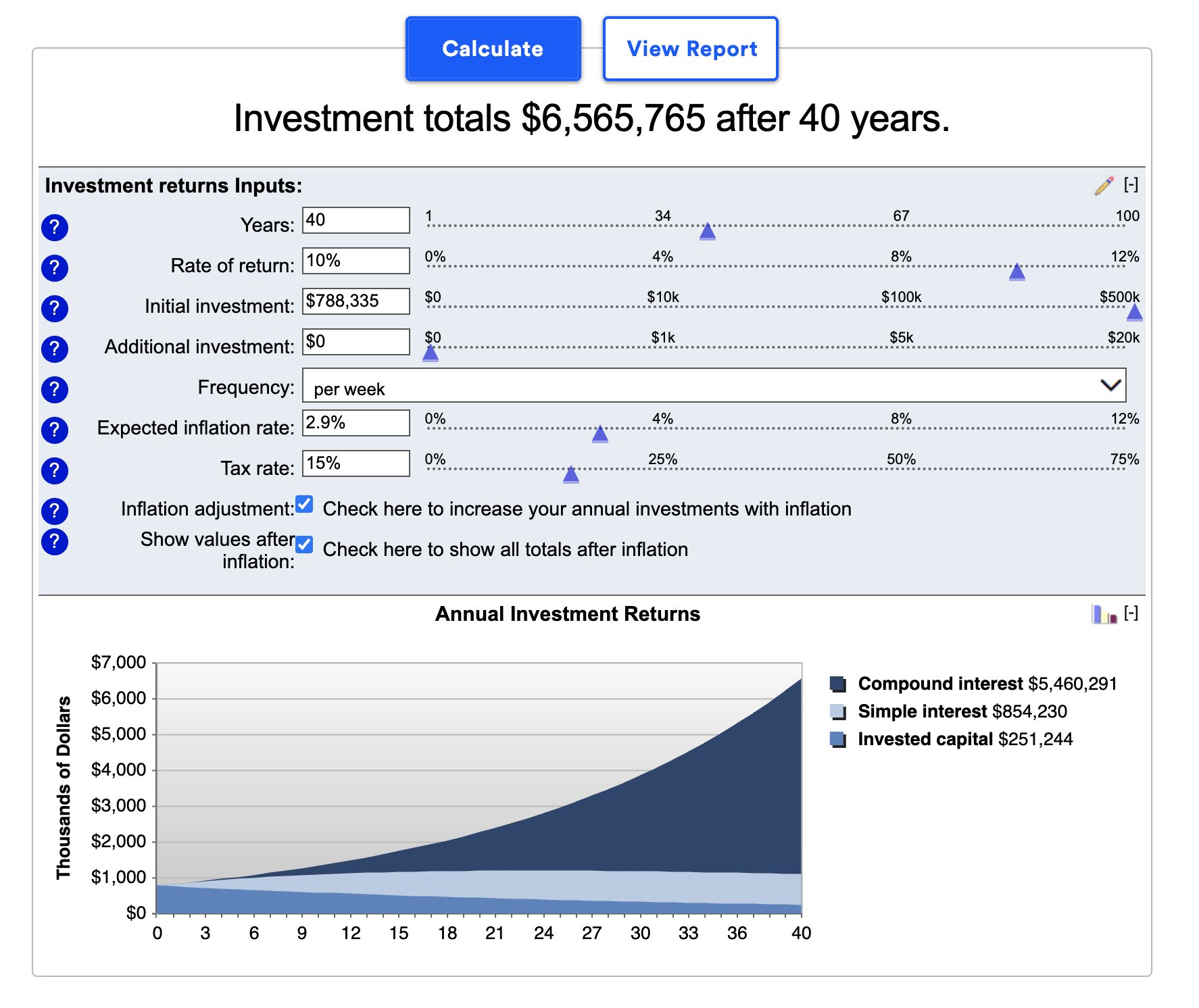Image resolution: width=1199 pixels, height=1008 pixels.
Task: Click the pencil edit icon in inputs header
Action: (x=1104, y=186)
